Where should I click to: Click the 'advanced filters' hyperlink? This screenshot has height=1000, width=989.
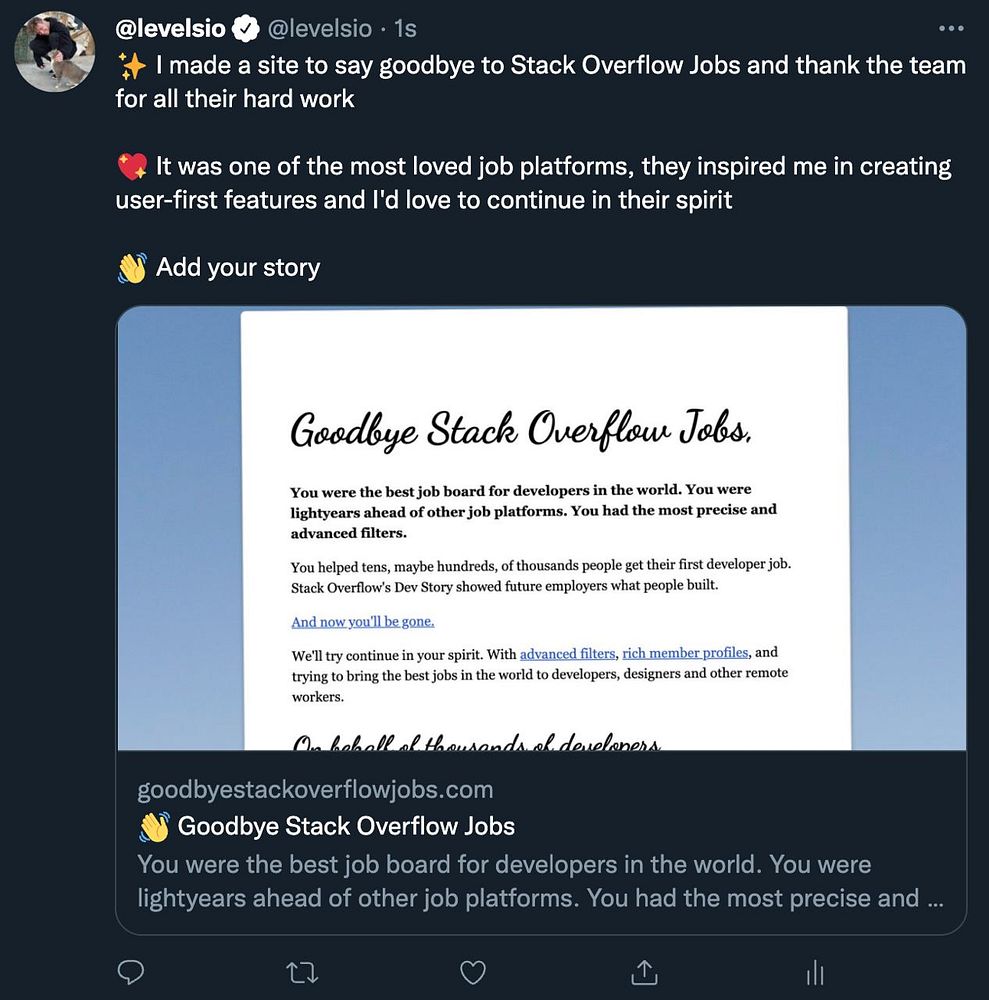(x=567, y=654)
